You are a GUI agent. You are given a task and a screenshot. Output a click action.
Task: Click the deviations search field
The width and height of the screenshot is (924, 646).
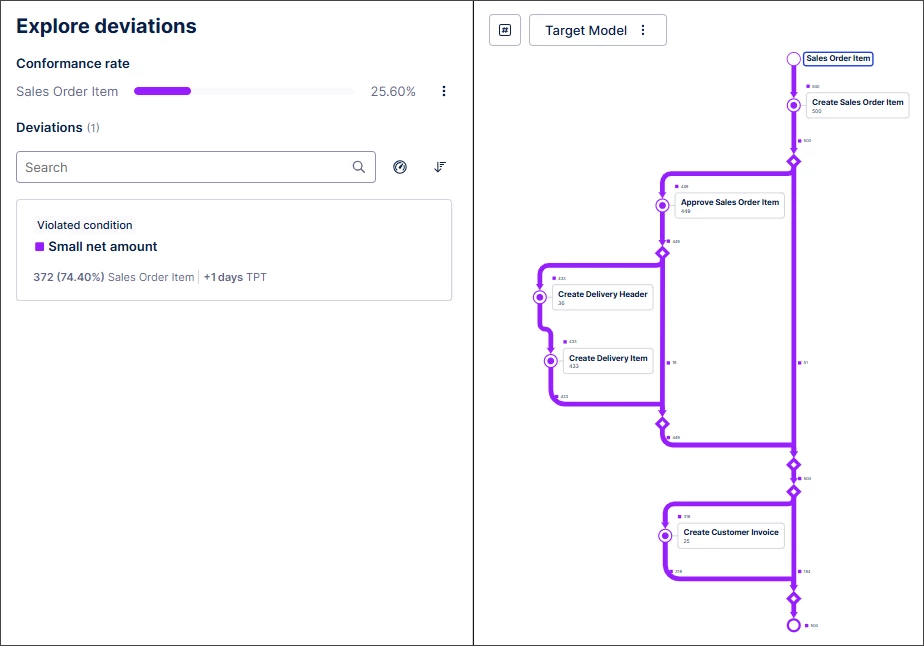coord(185,167)
